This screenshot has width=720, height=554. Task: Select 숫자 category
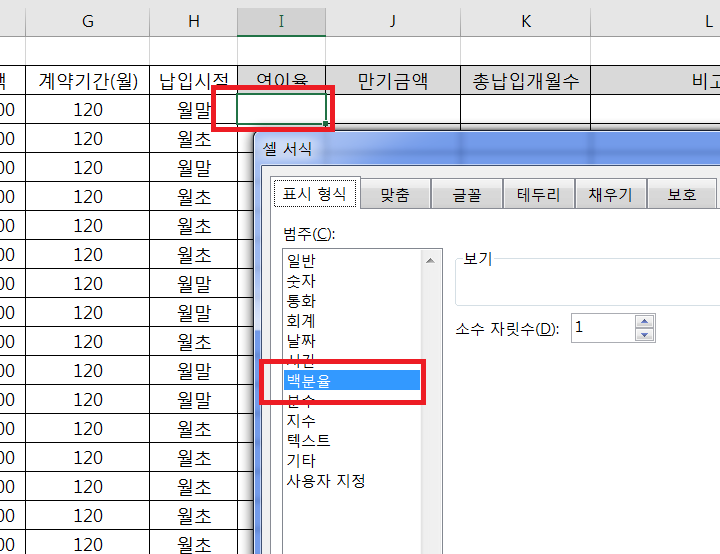point(299,281)
